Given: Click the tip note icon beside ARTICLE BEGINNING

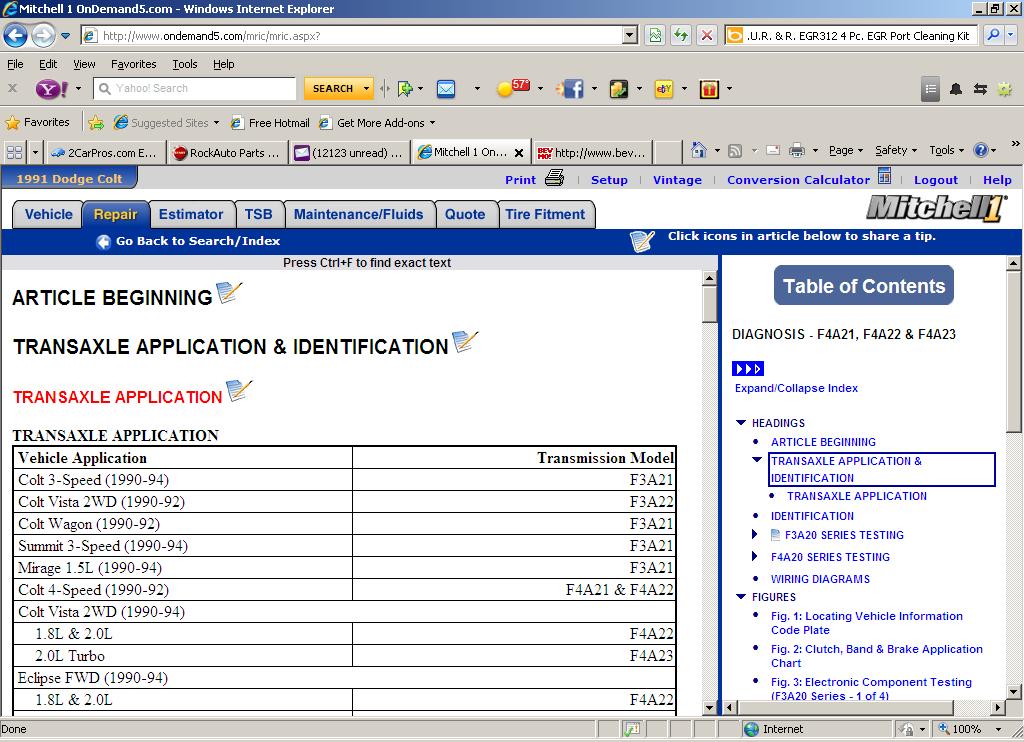Looking at the screenshot, I should click(x=230, y=294).
